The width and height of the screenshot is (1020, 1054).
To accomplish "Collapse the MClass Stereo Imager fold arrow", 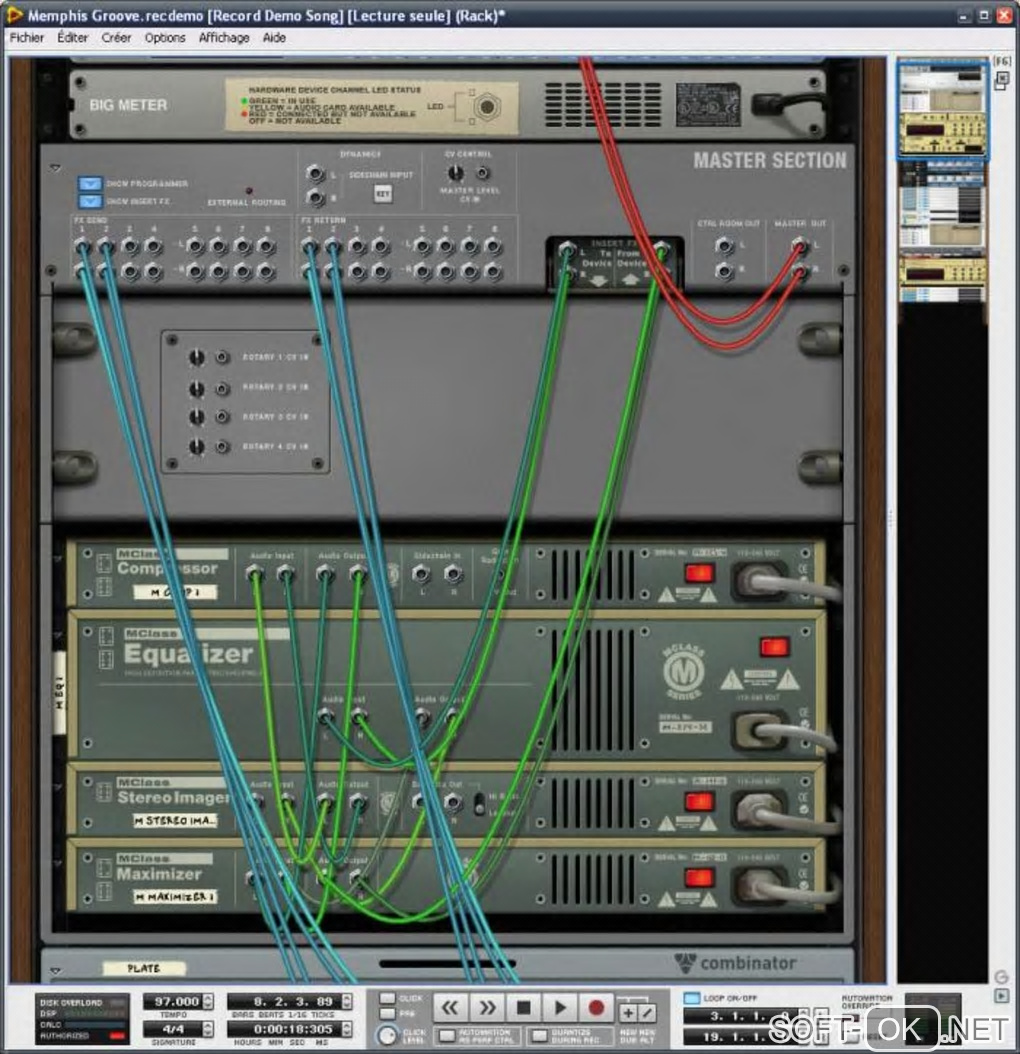I will 58,786.
